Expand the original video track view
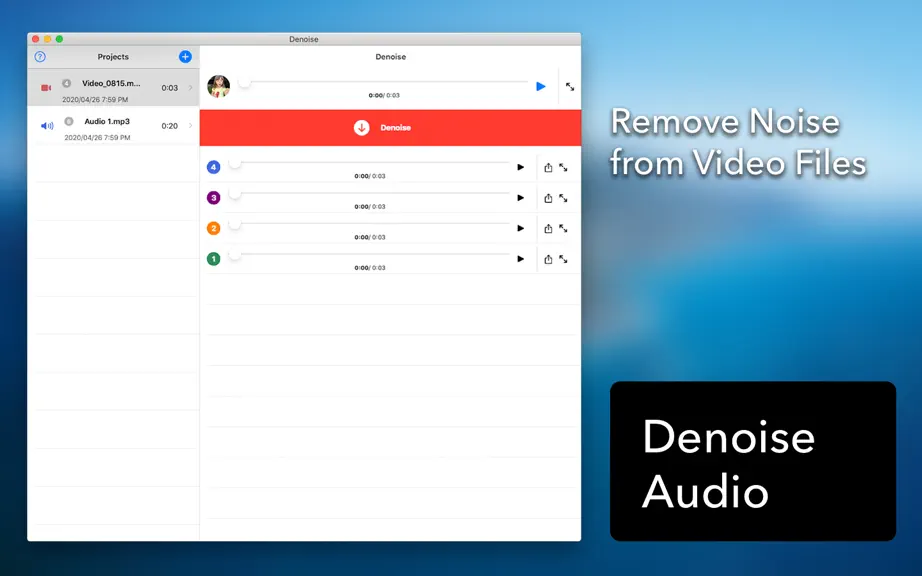922x576 pixels. (570, 86)
